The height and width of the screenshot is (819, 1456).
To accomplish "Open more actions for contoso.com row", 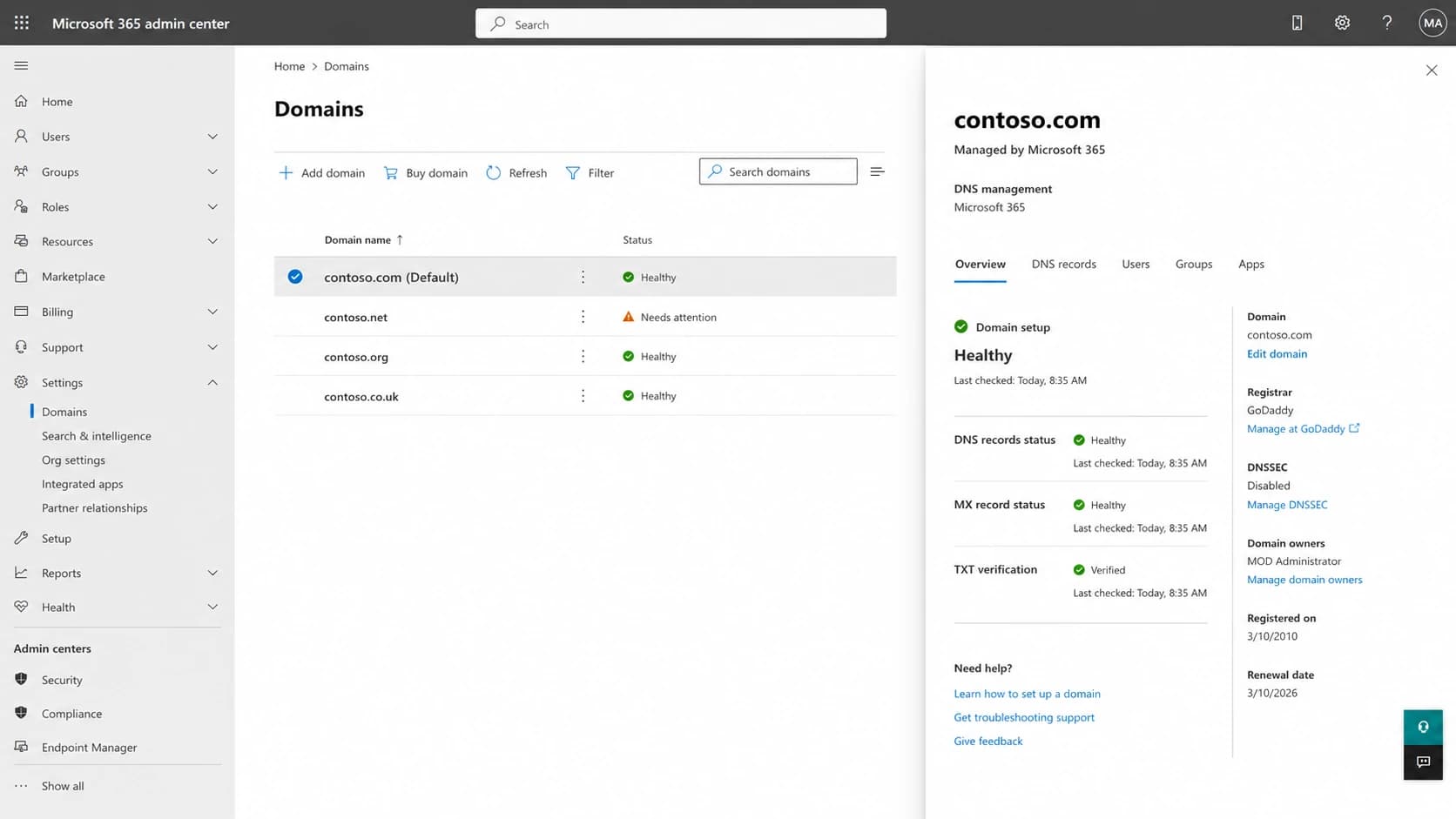I will pos(583,277).
